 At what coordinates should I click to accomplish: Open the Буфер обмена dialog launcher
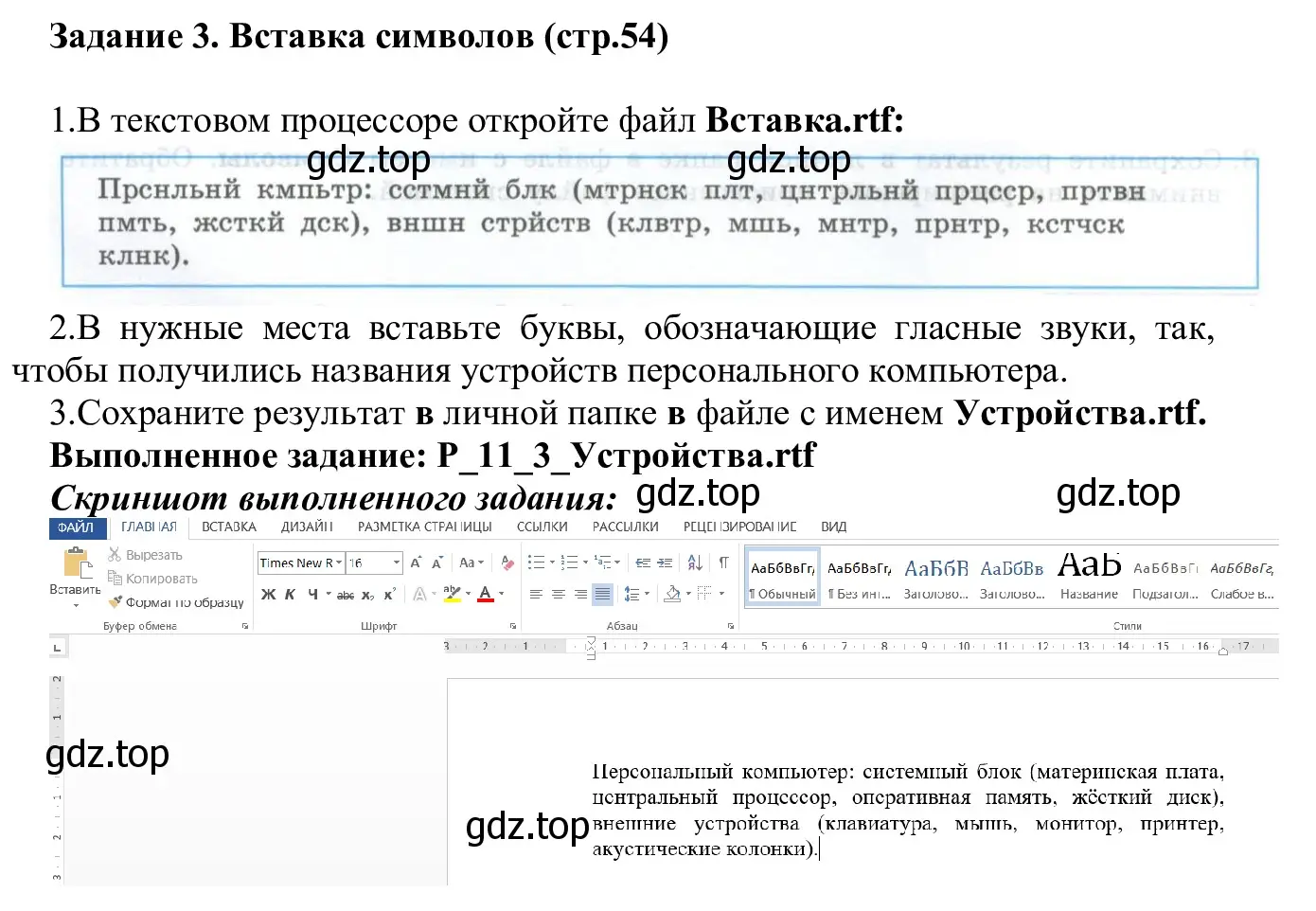(245, 626)
